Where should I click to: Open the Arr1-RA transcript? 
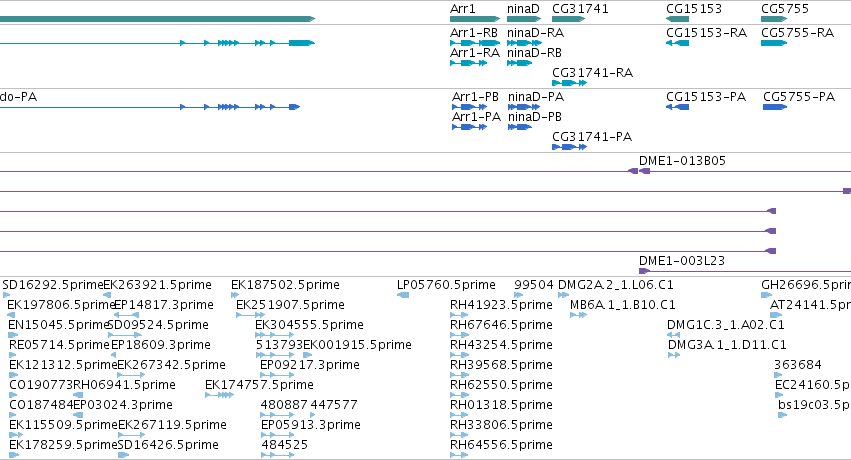pyautogui.click(x=475, y=53)
